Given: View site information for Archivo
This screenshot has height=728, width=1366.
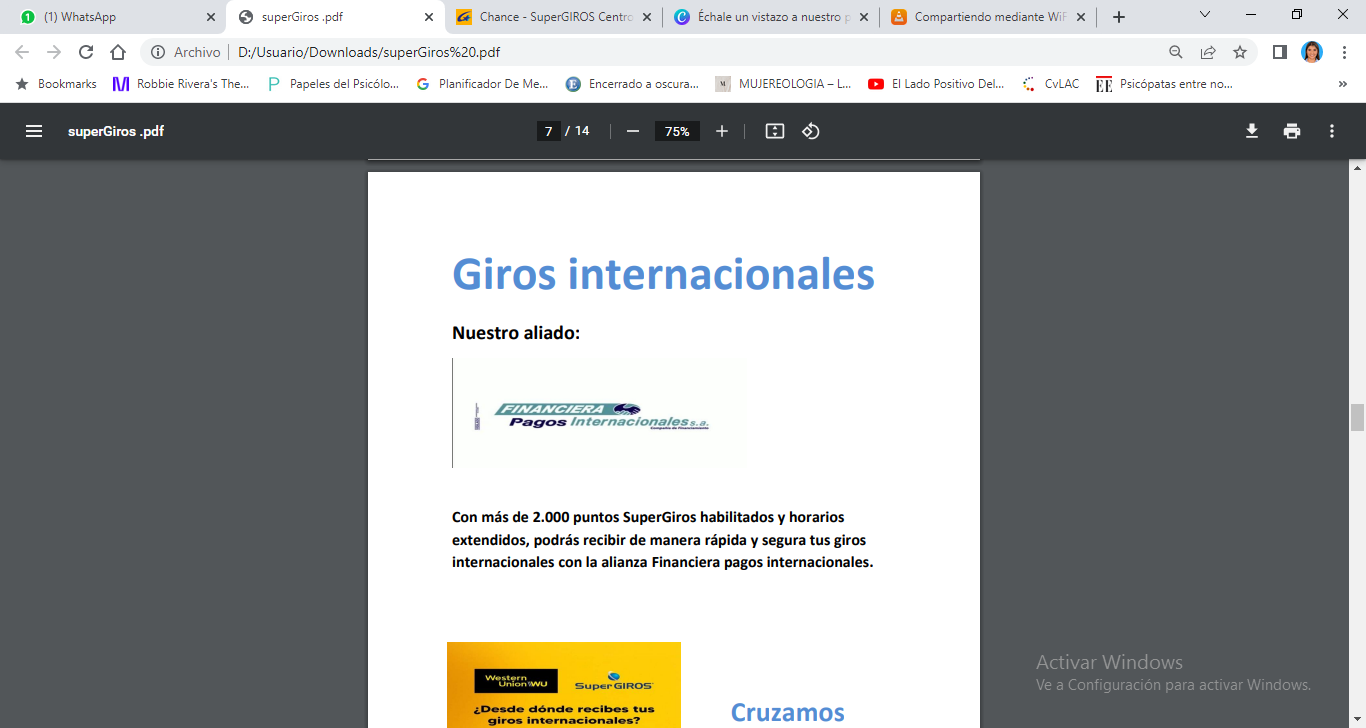Looking at the screenshot, I should point(186,52).
